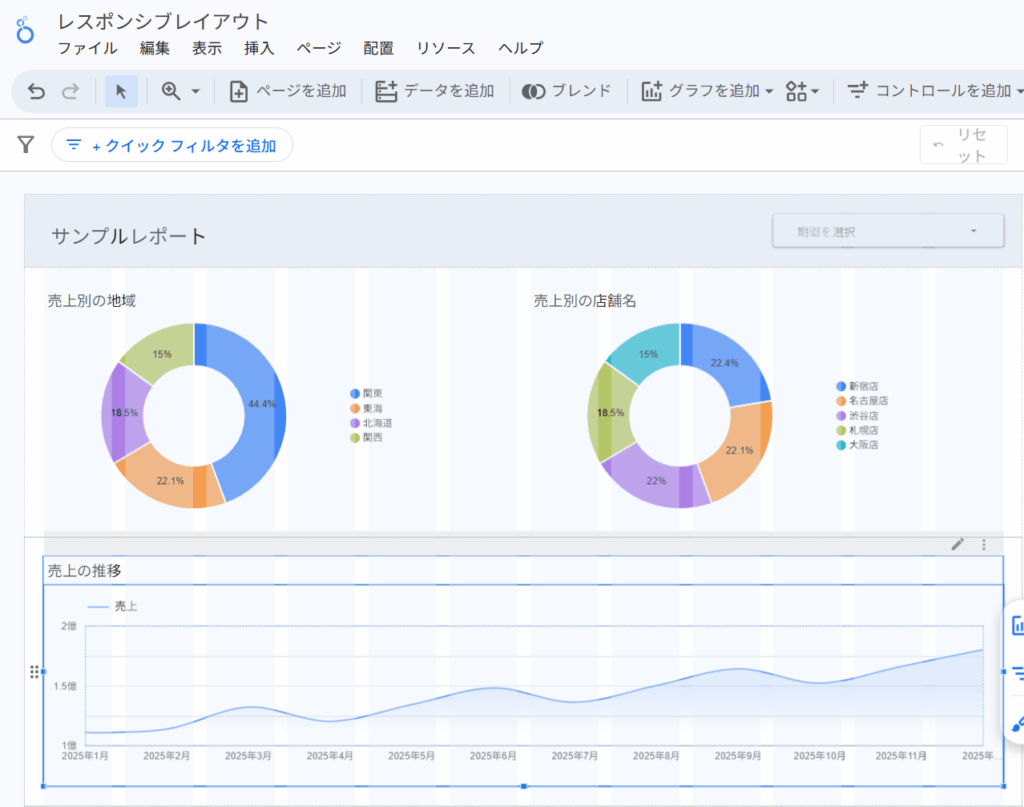The image size is (1024, 807).
Task: Click the コントロールを追加 label
Action: click(x=944, y=91)
